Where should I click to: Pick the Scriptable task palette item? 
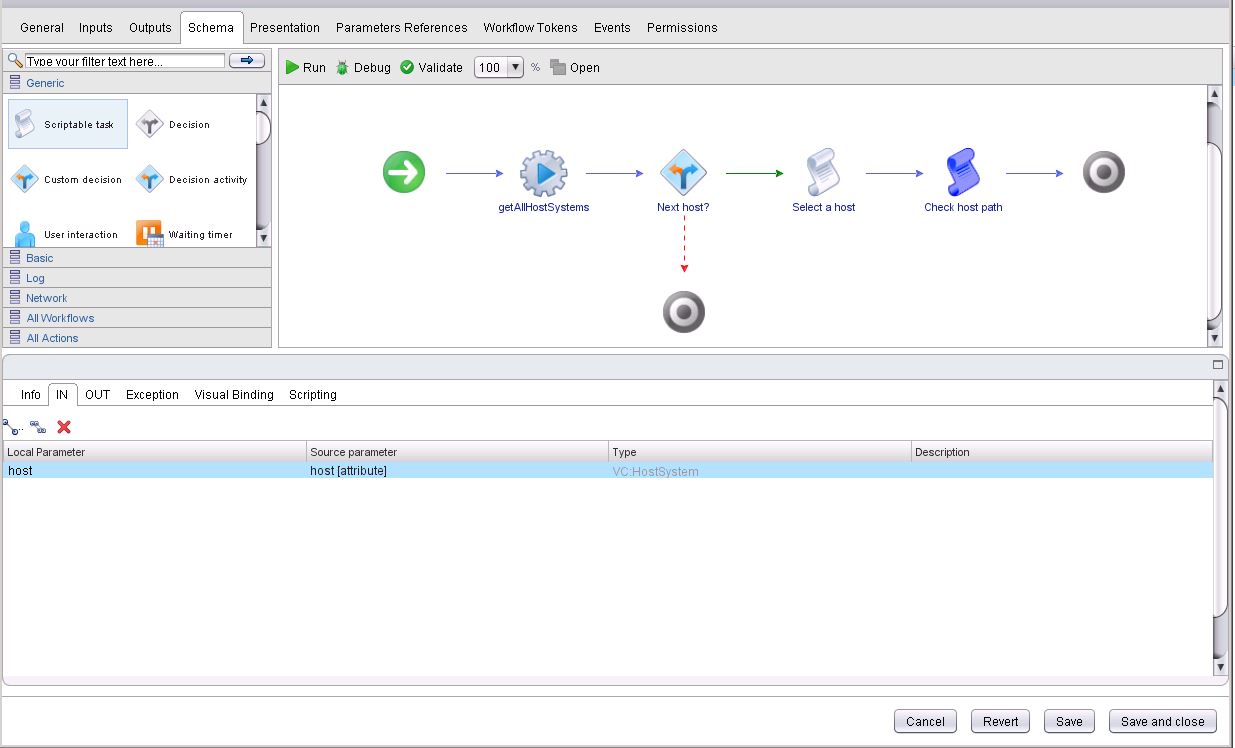pos(68,125)
